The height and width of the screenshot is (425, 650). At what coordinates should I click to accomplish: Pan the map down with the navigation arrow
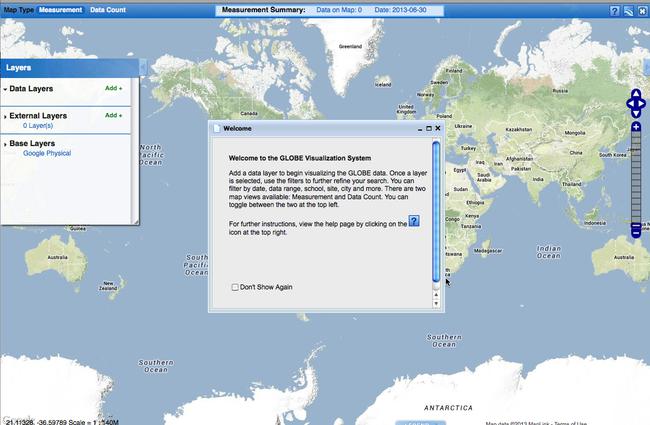click(636, 114)
